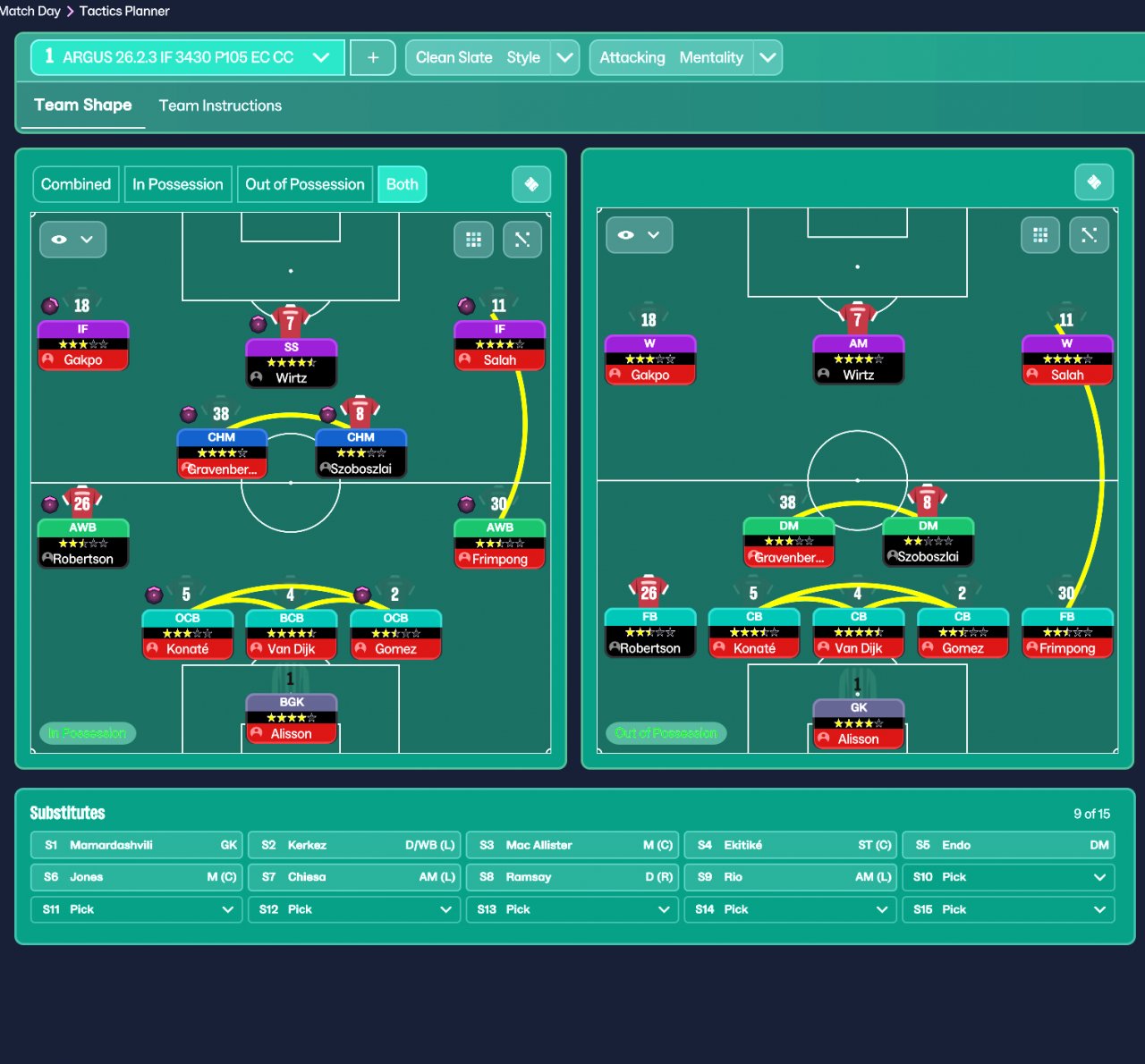Select substitute S9 Rio
Image resolution: width=1145 pixels, height=1064 pixels.
(791, 877)
